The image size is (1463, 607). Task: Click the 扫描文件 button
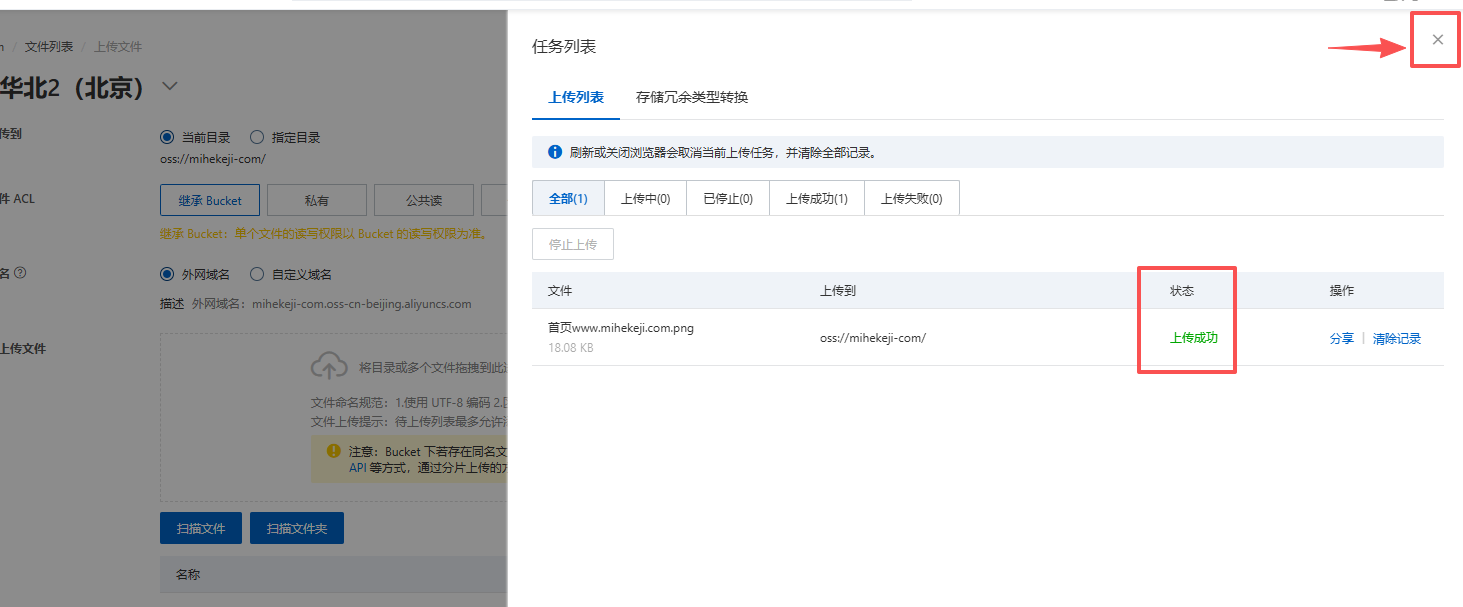(x=200, y=528)
